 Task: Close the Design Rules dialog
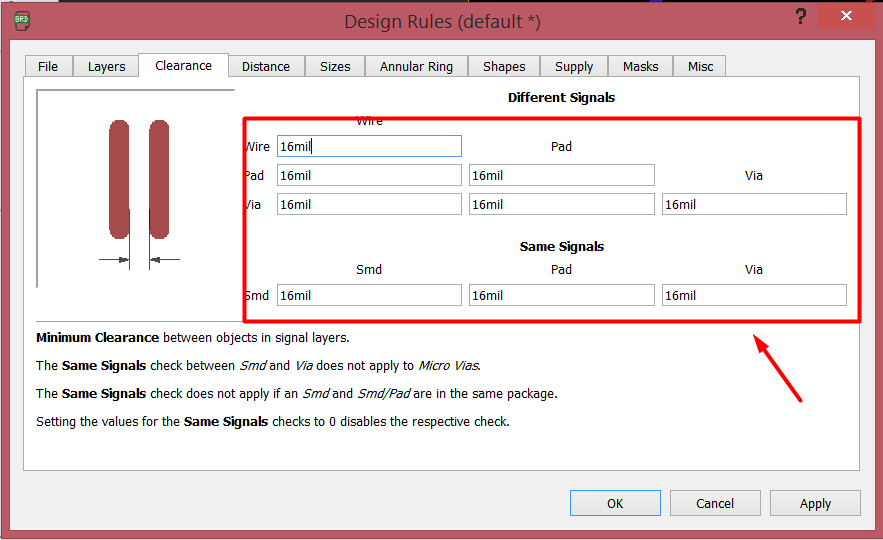[846, 17]
